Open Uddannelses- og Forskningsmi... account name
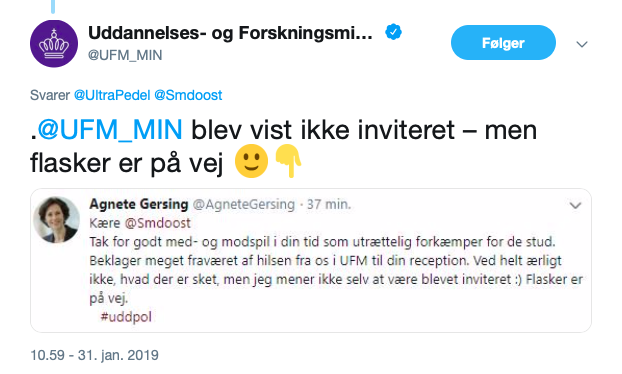 coord(230,33)
